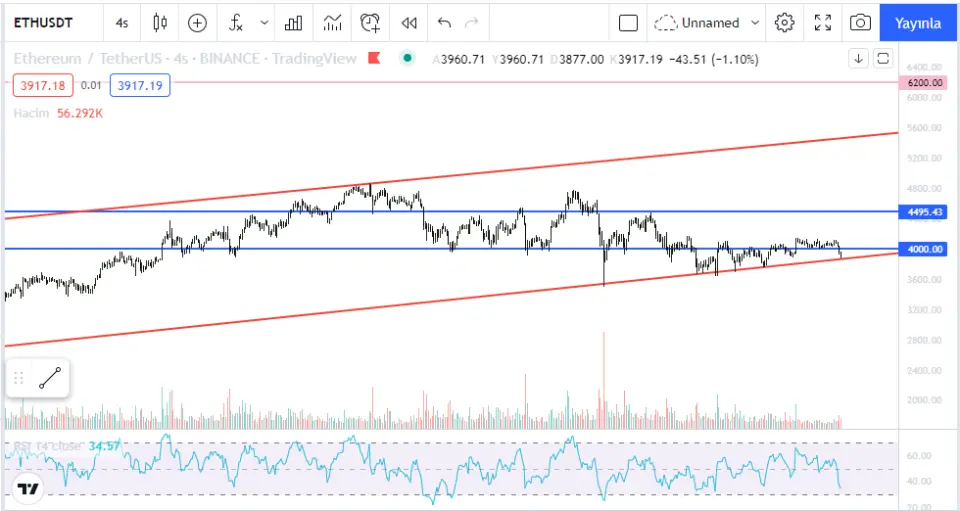Click the indicator templates chart icon

(x=333, y=22)
